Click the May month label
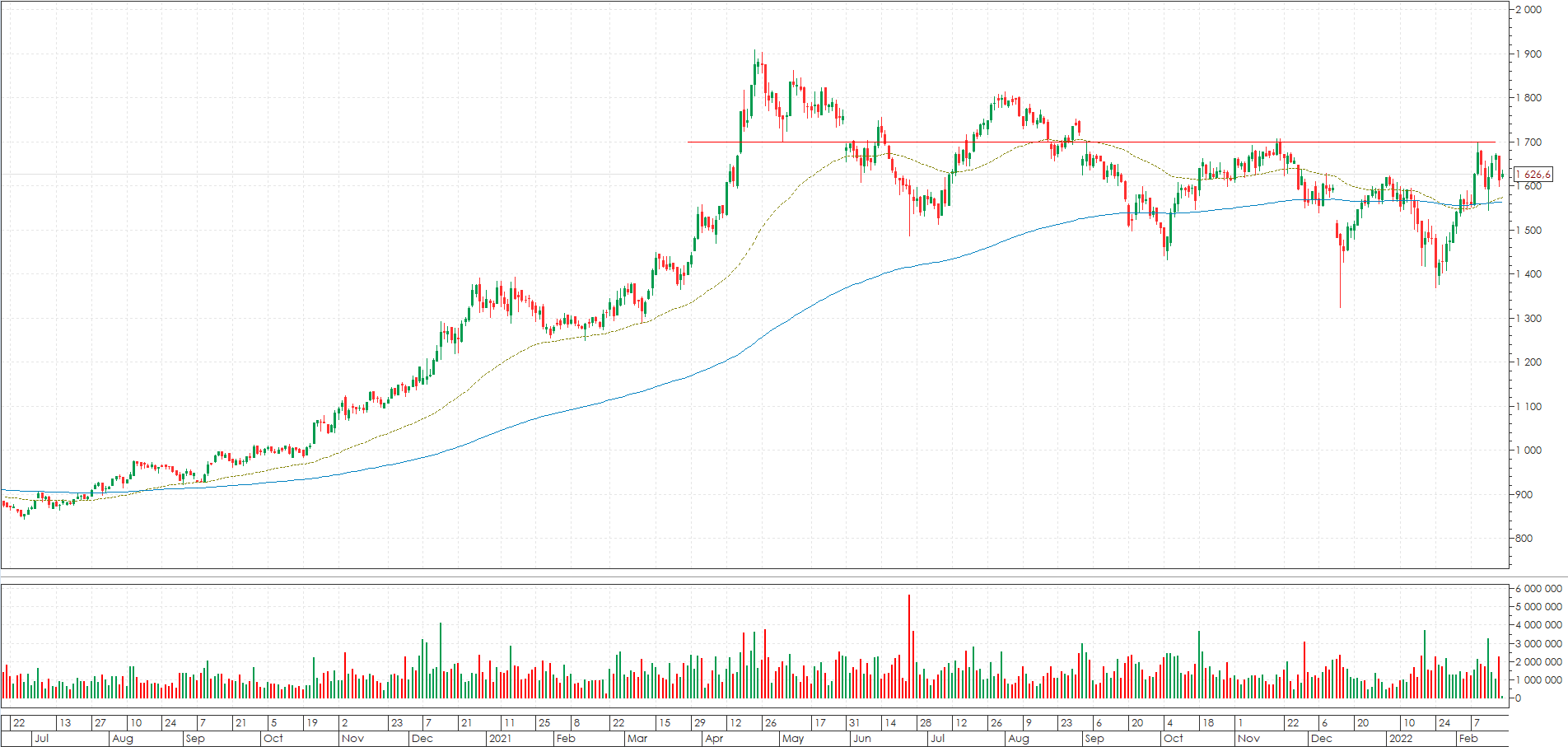The height and width of the screenshot is (747, 1568). point(793,739)
